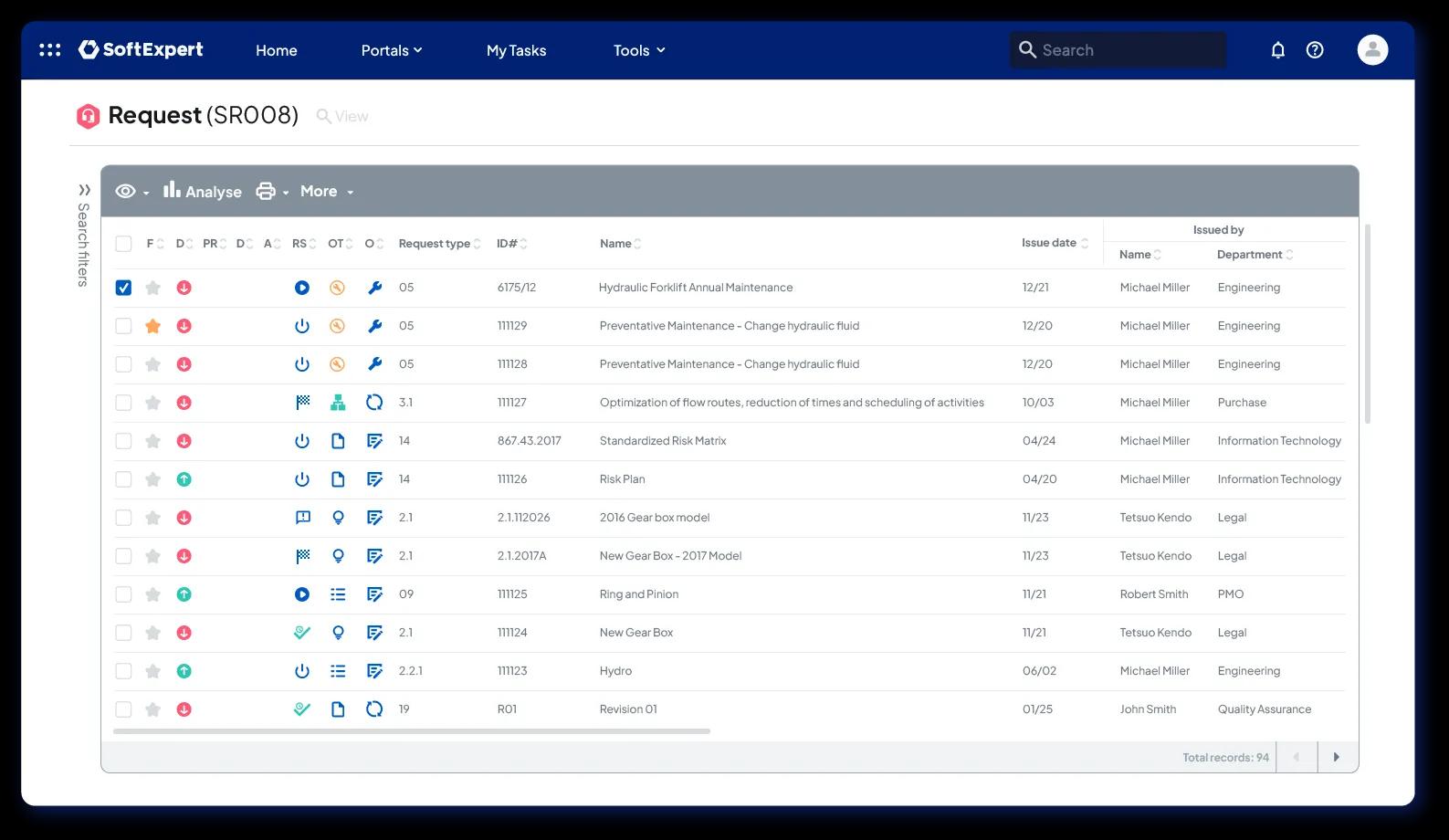The height and width of the screenshot is (840, 1449).
Task: Click the 'Robert Smith' issuer cell
Action: 1154,594
